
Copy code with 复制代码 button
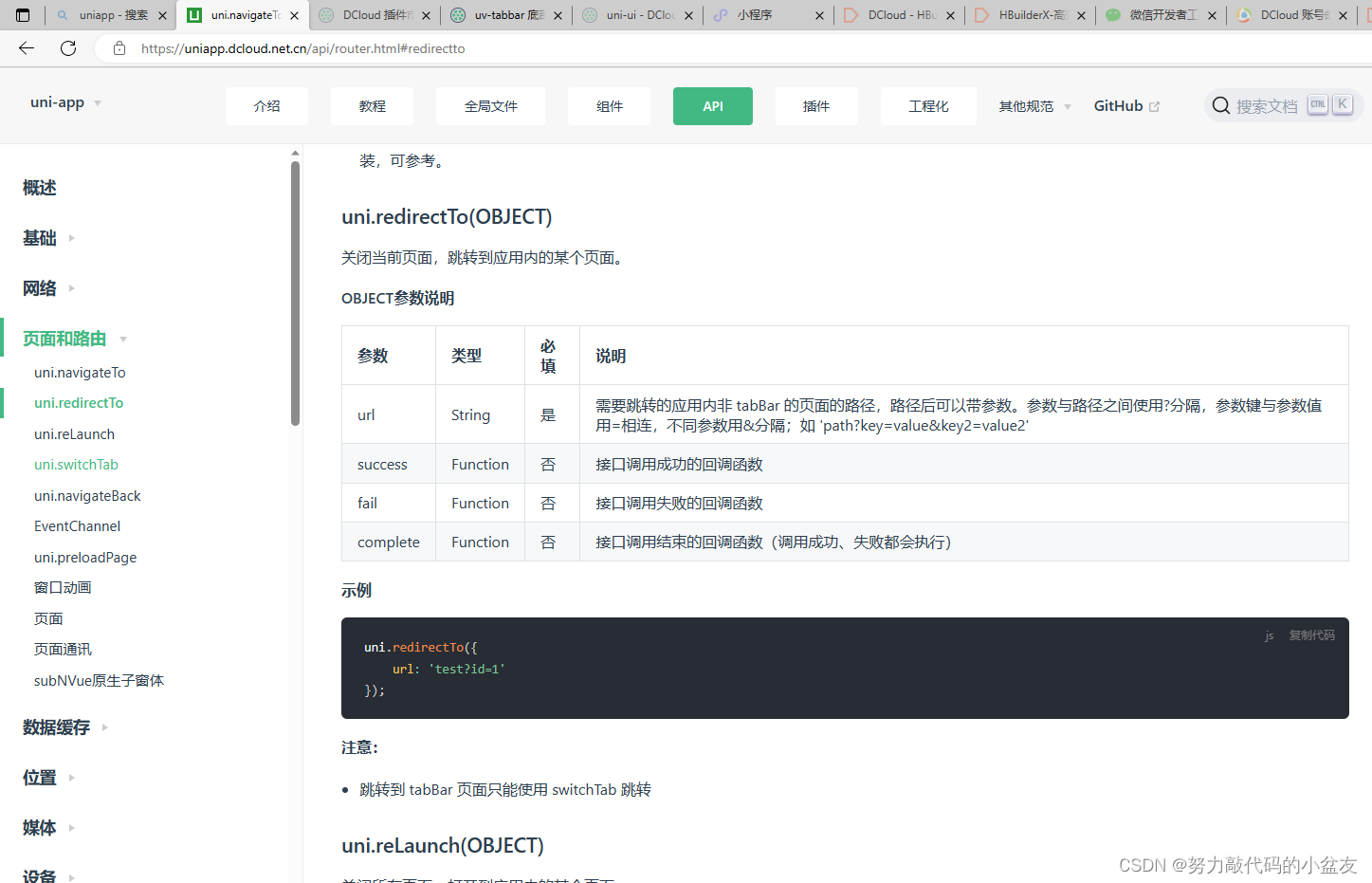[x=1311, y=635]
